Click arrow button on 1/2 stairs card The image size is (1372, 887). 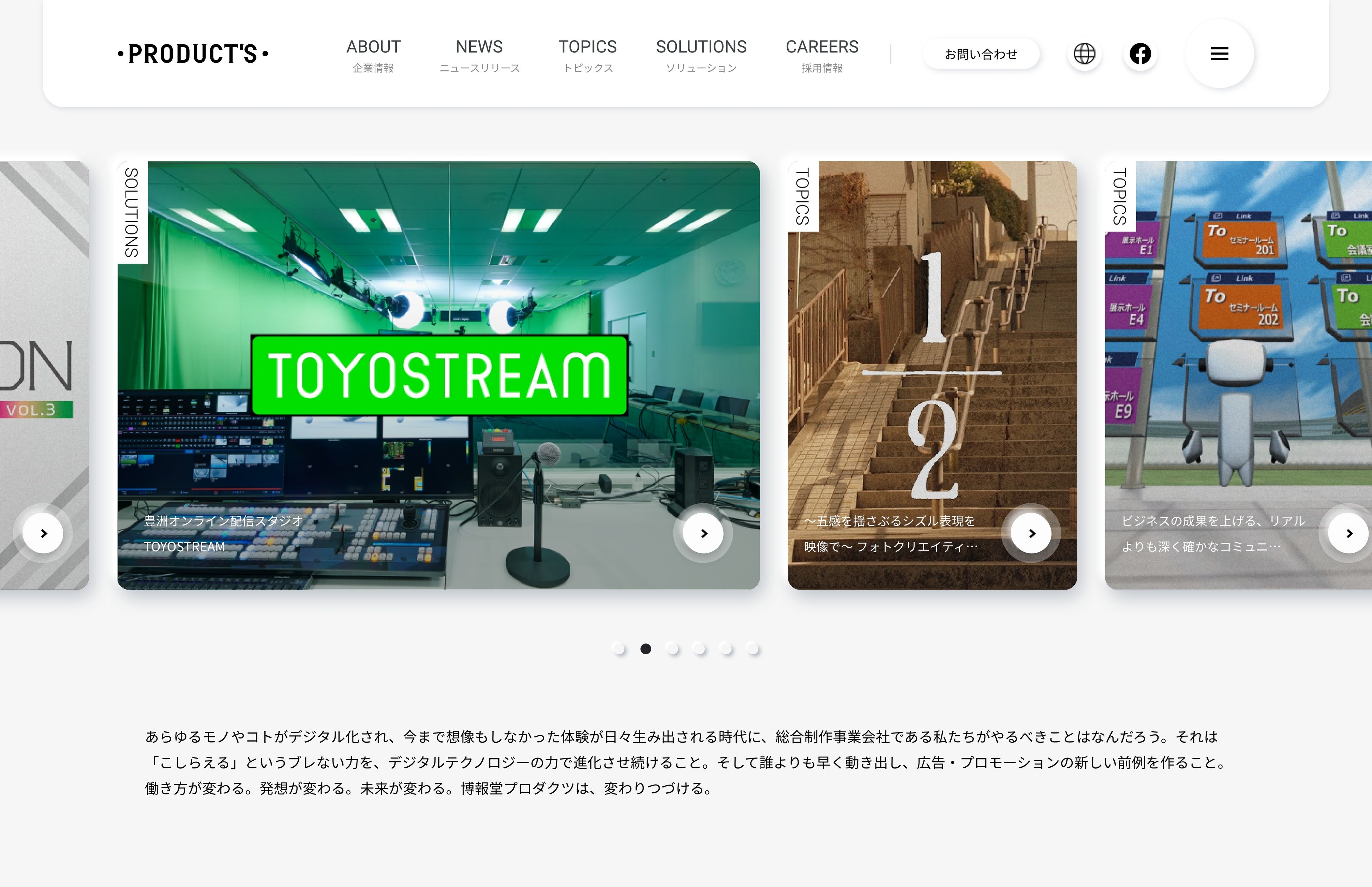pyautogui.click(x=1031, y=533)
